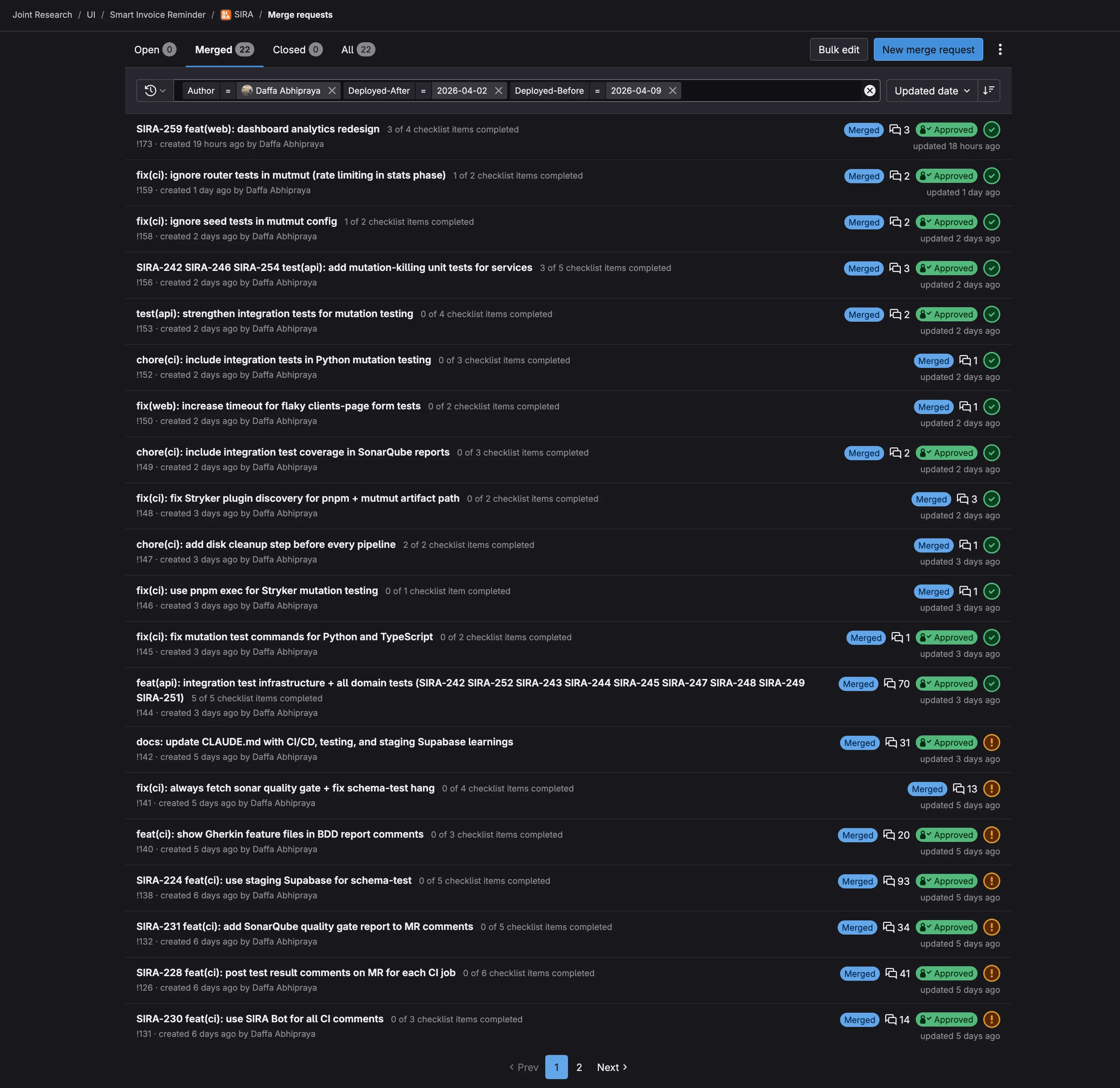
Task: Click the New merge request button
Action: pyautogui.click(x=927, y=49)
